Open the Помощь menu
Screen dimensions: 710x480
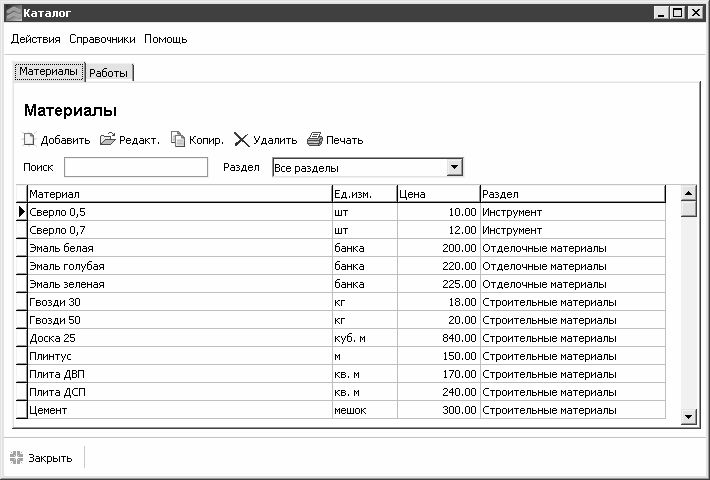(165, 39)
